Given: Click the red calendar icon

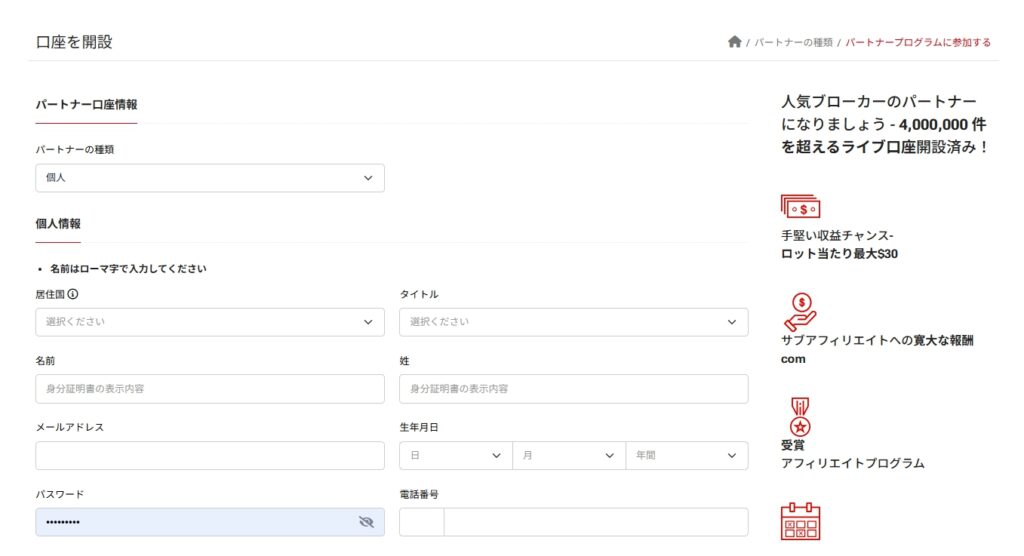Looking at the screenshot, I should point(799,522).
